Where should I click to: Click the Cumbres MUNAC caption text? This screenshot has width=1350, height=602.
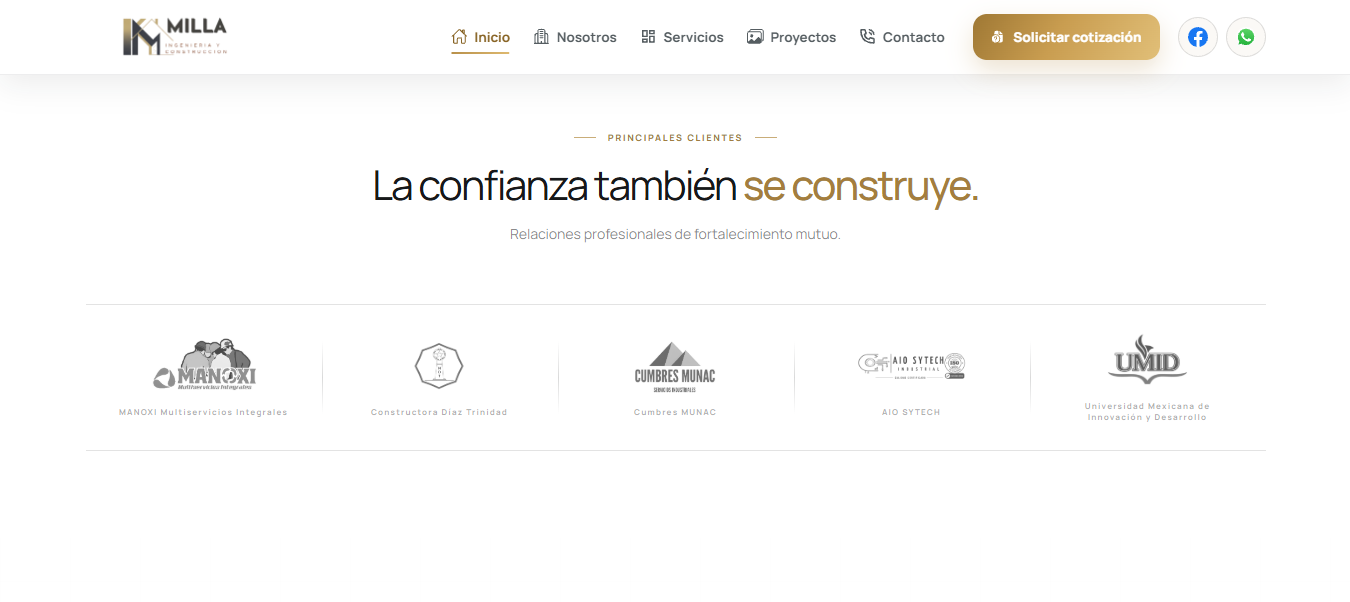pyautogui.click(x=675, y=412)
